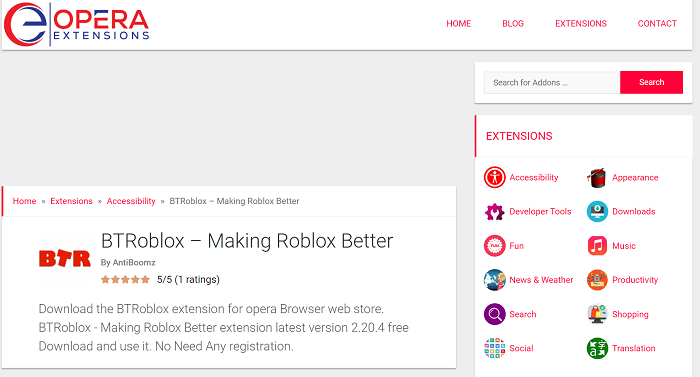Open the Appearance category icon
The image size is (700, 377).
pyautogui.click(x=597, y=177)
